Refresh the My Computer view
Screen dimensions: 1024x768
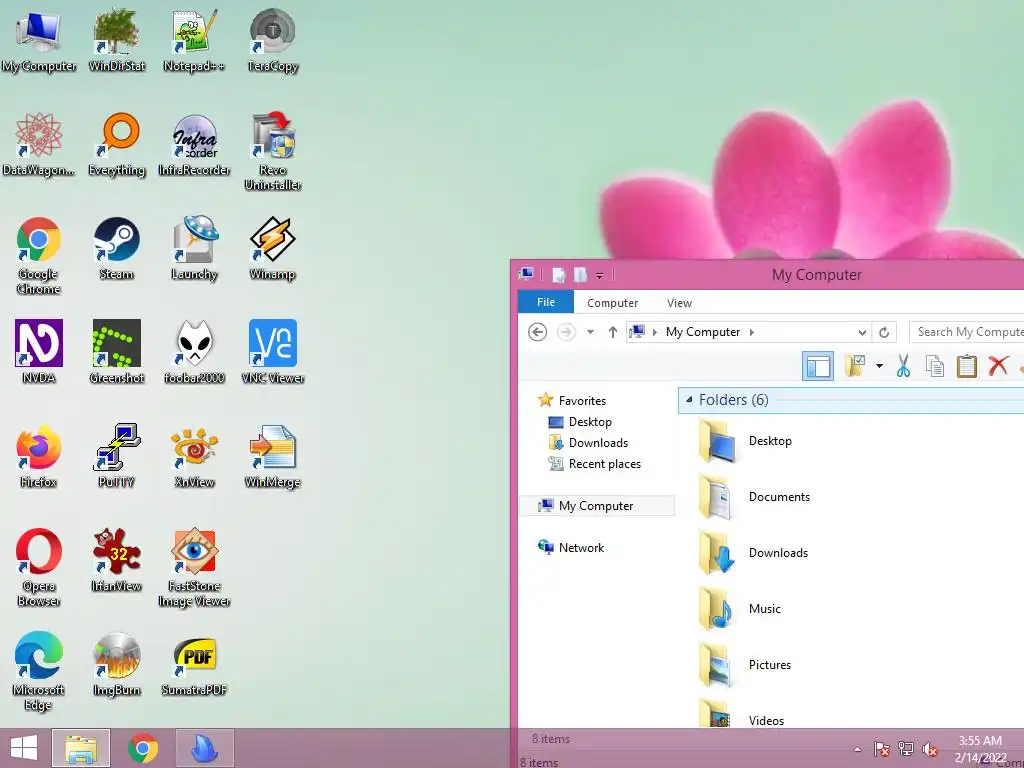(884, 332)
